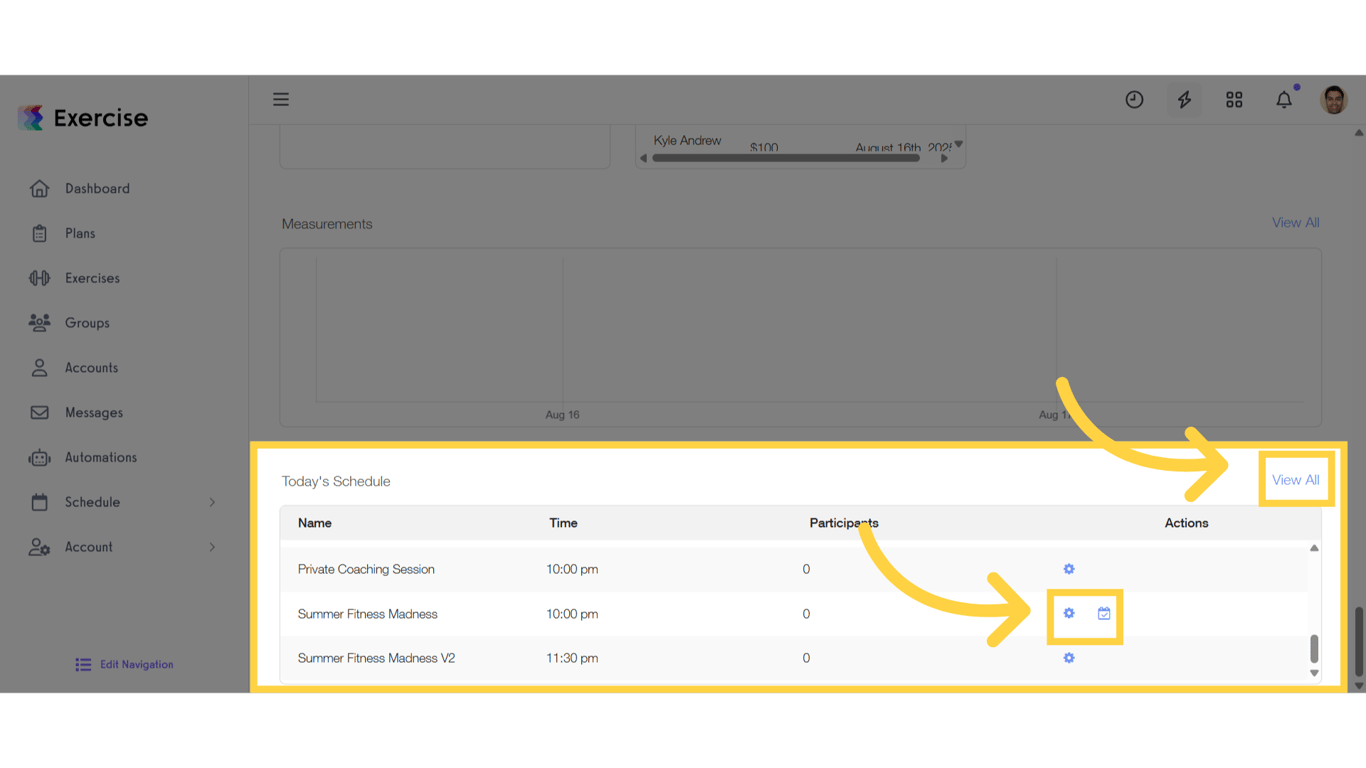Click the 11:30 pm time cell
This screenshot has height=768, width=1366.
point(572,658)
